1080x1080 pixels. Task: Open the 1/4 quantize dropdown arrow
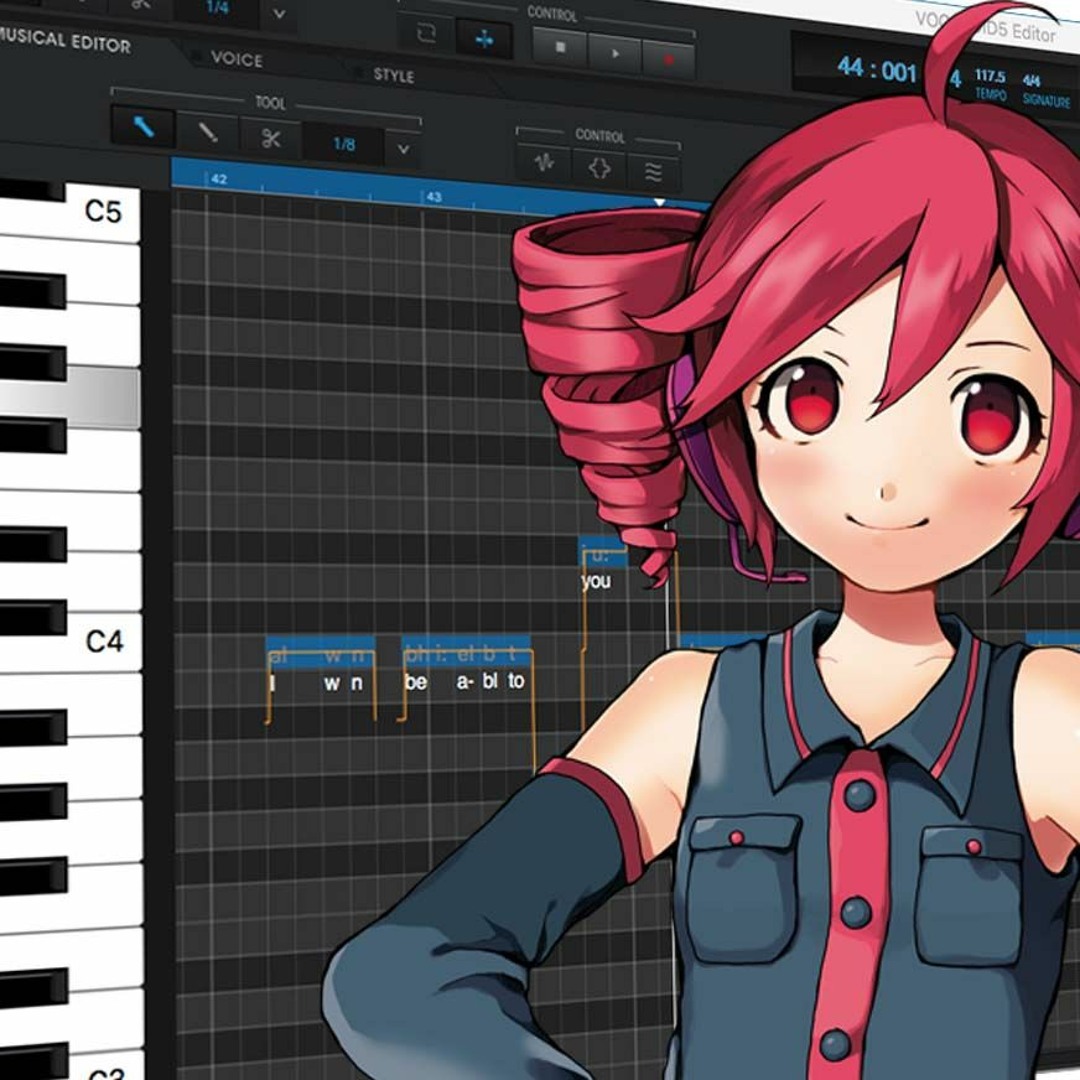click(279, 13)
